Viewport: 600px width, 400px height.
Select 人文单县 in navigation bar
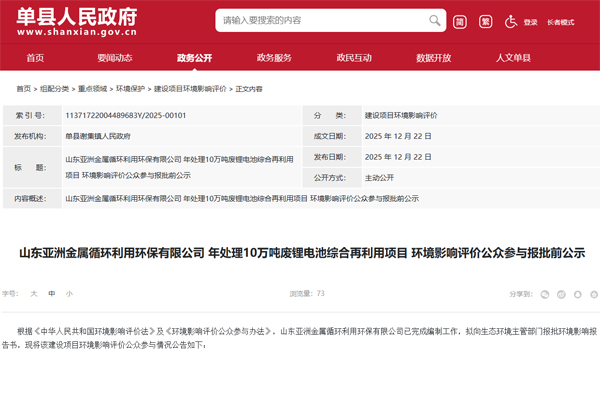click(513, 58)
